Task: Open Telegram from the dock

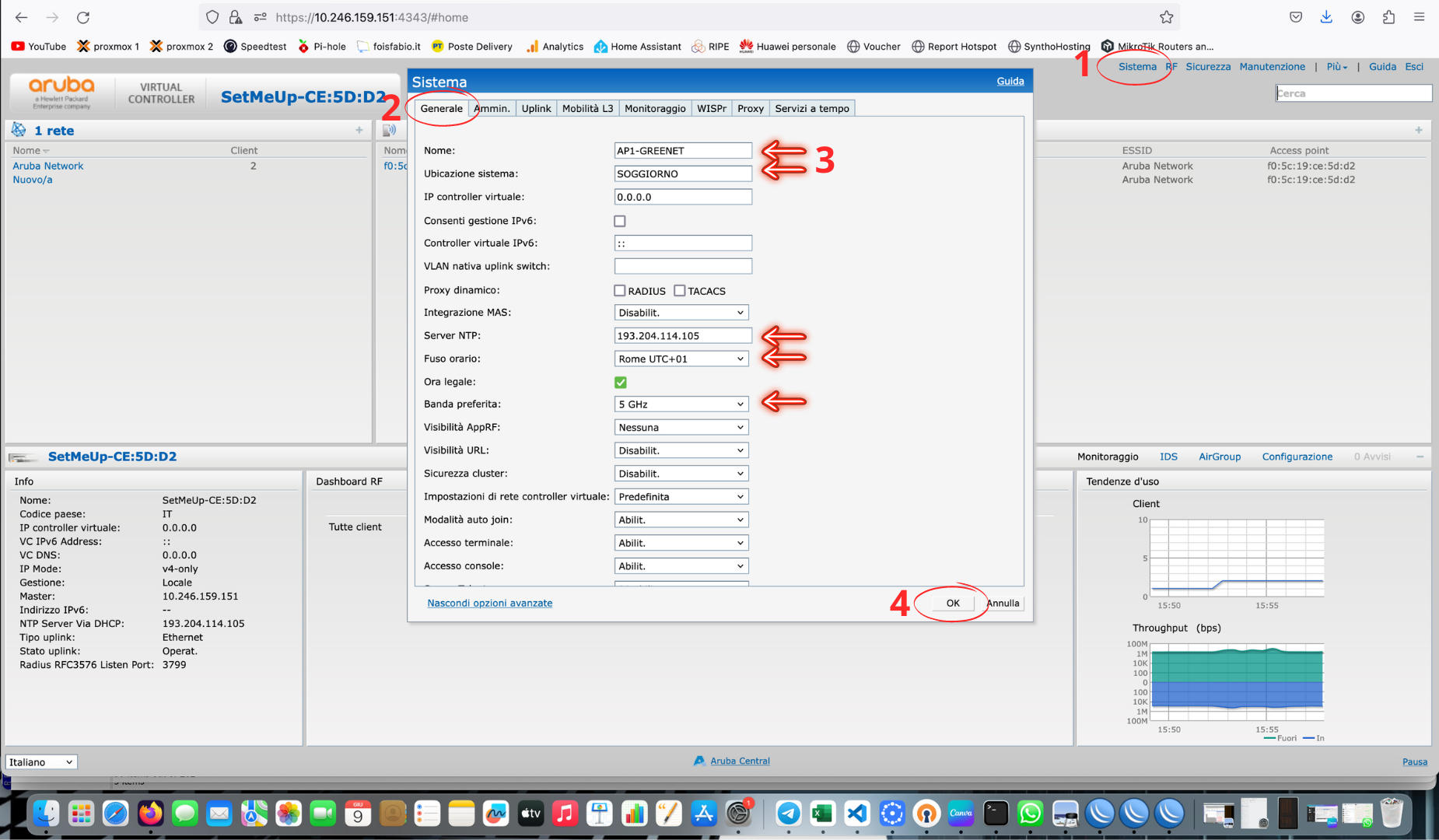Action: pyautogui.click(x=789, y=814)
